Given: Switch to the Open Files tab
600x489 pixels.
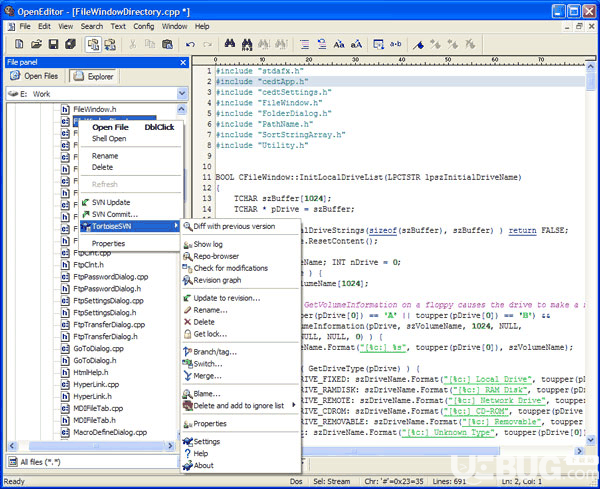Looking at the screenshot, I should click(34, 76).
